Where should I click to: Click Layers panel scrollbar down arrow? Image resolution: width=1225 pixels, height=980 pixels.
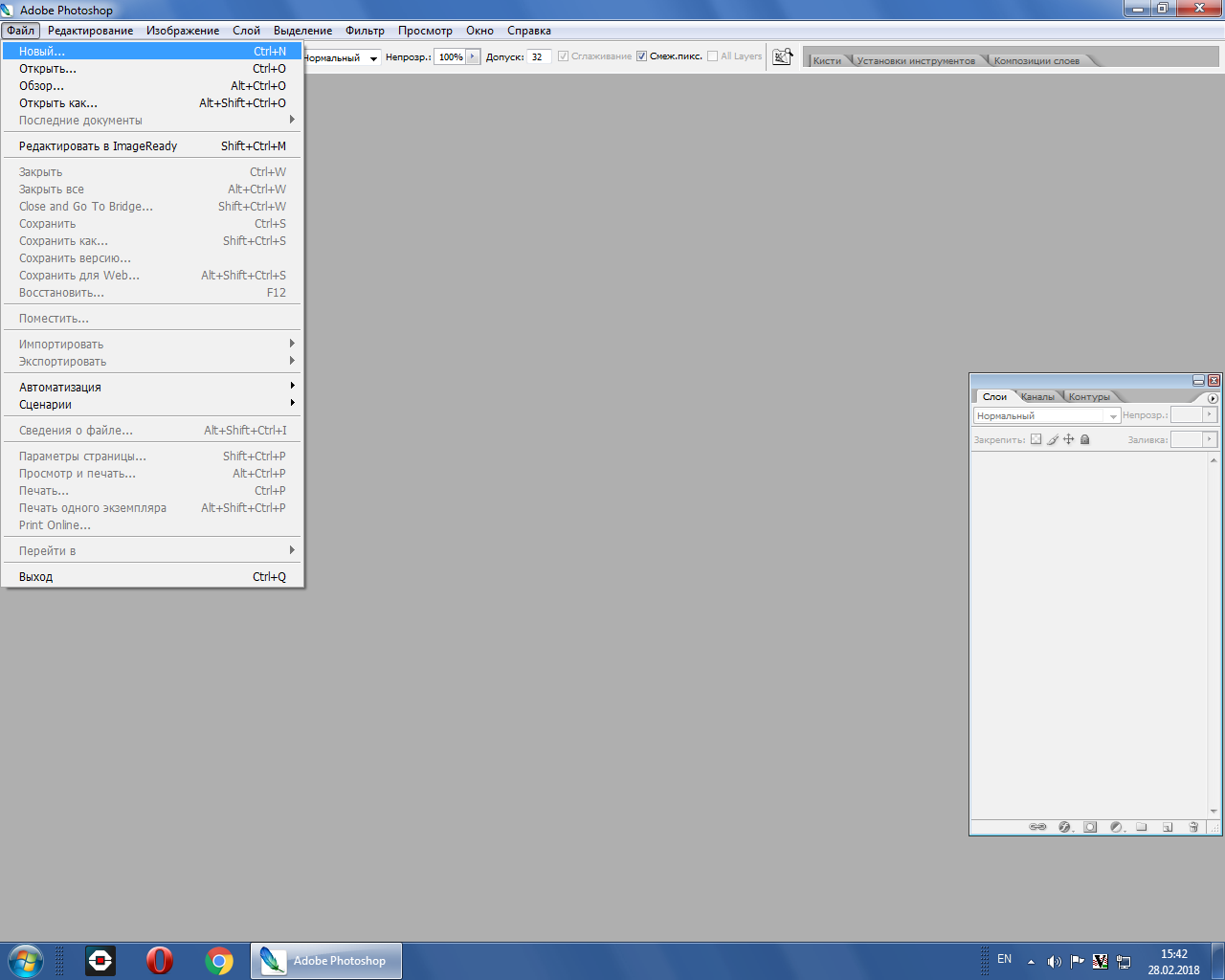click(1214, 812)
